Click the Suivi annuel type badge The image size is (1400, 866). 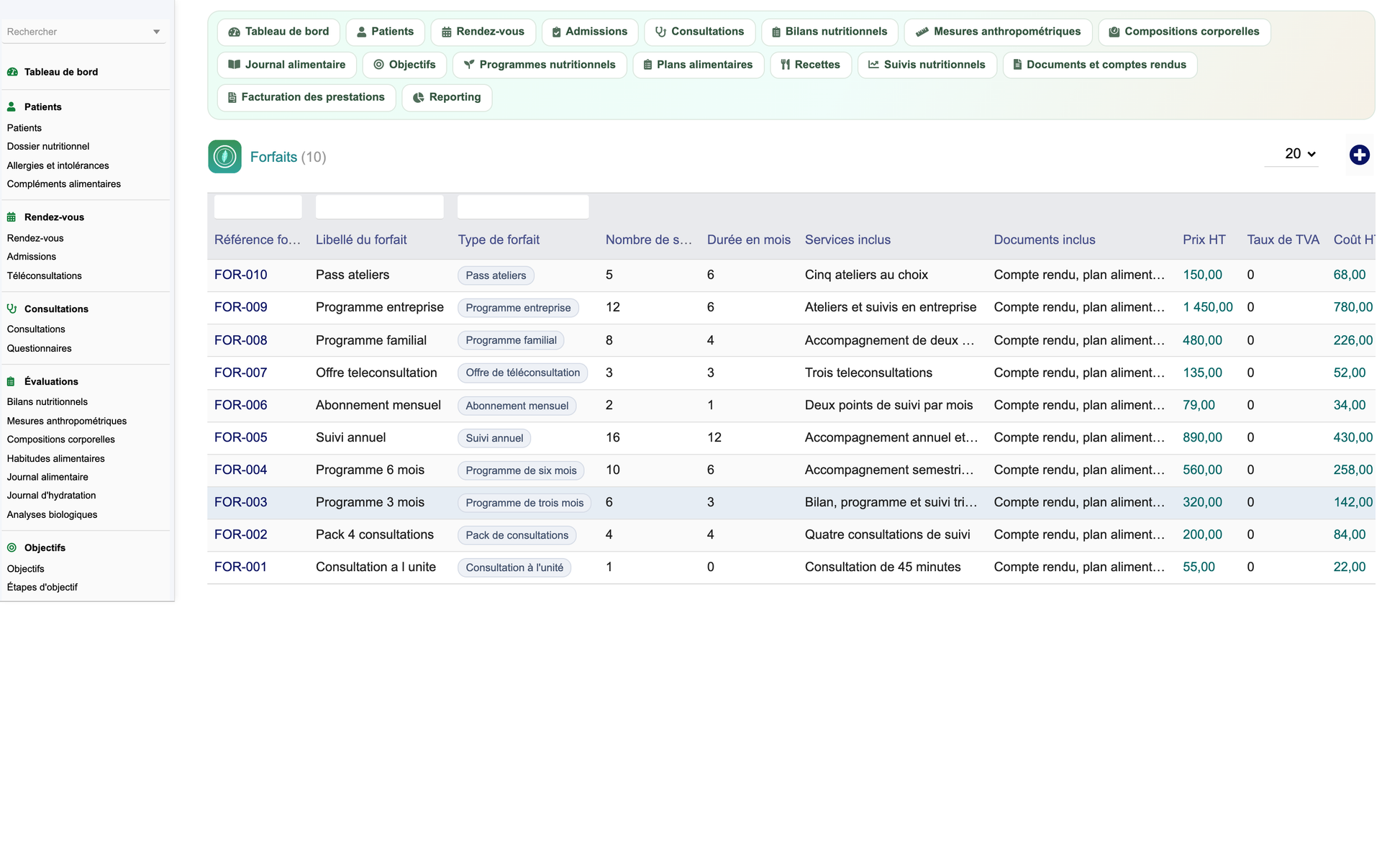494,438
